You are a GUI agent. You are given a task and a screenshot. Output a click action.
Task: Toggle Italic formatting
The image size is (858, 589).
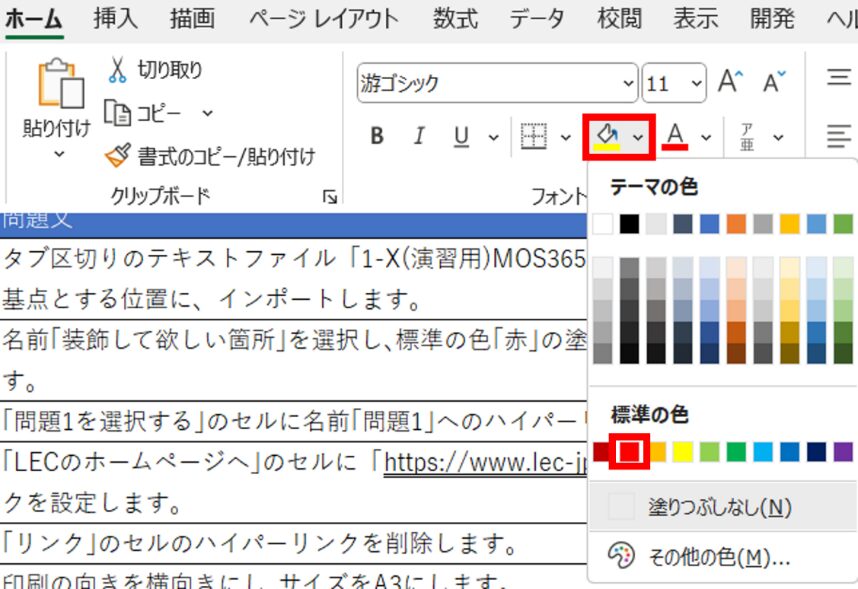[x=419, y=136]
